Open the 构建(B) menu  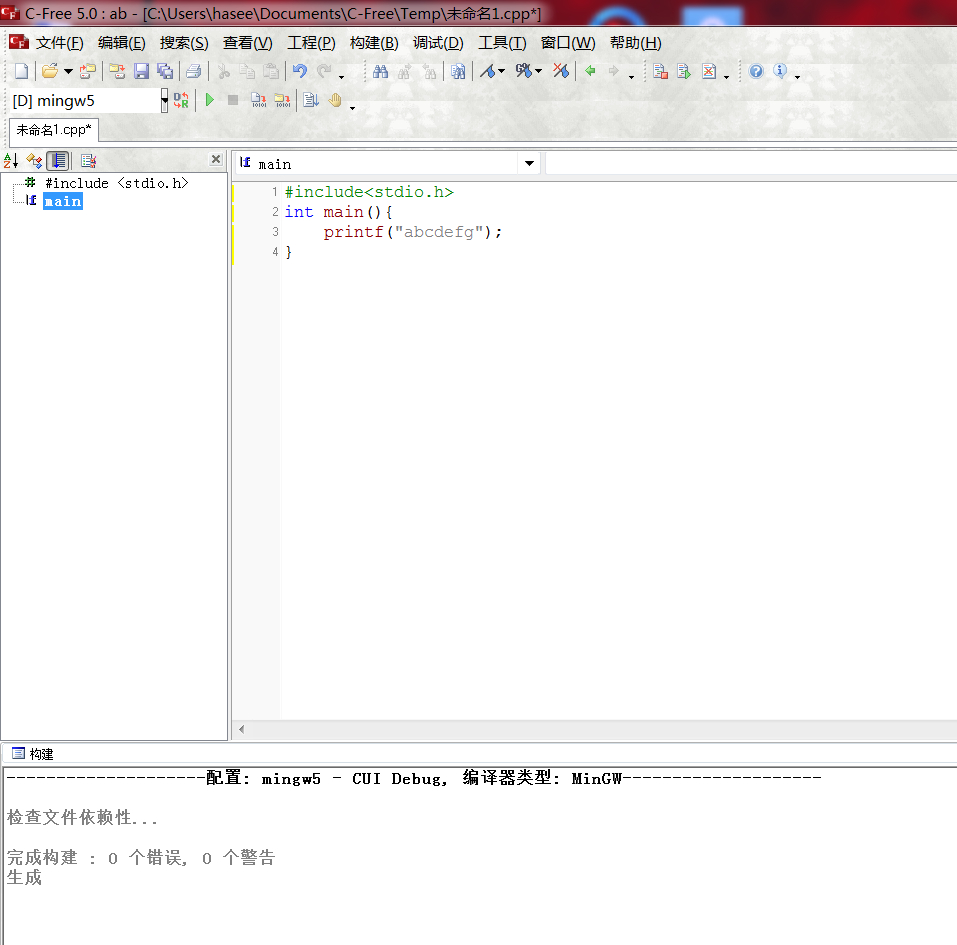click(374, 43)
